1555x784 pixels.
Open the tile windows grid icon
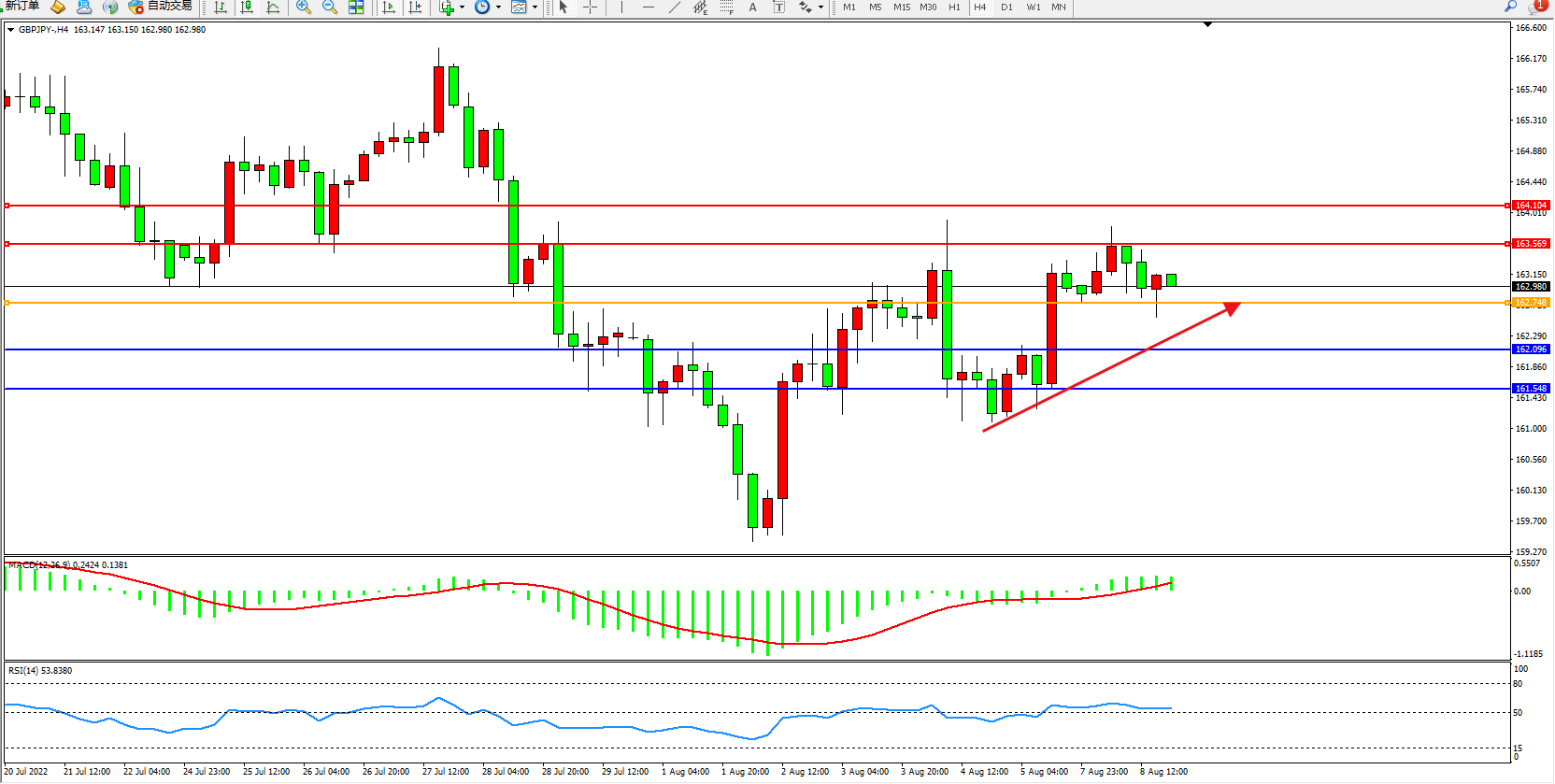coord(356,7)
